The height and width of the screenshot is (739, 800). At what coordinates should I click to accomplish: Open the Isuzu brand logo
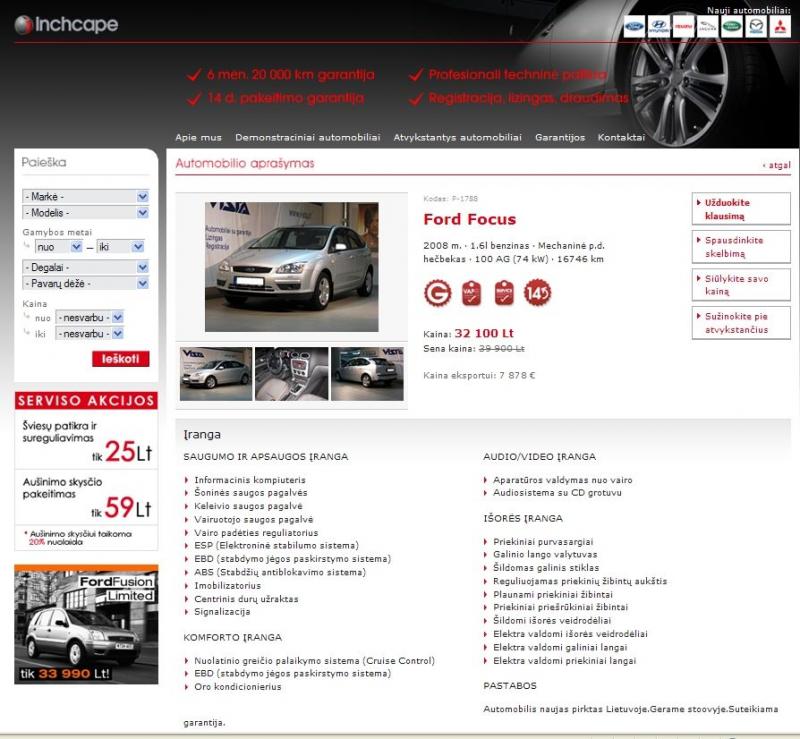[x=683, y=26]
